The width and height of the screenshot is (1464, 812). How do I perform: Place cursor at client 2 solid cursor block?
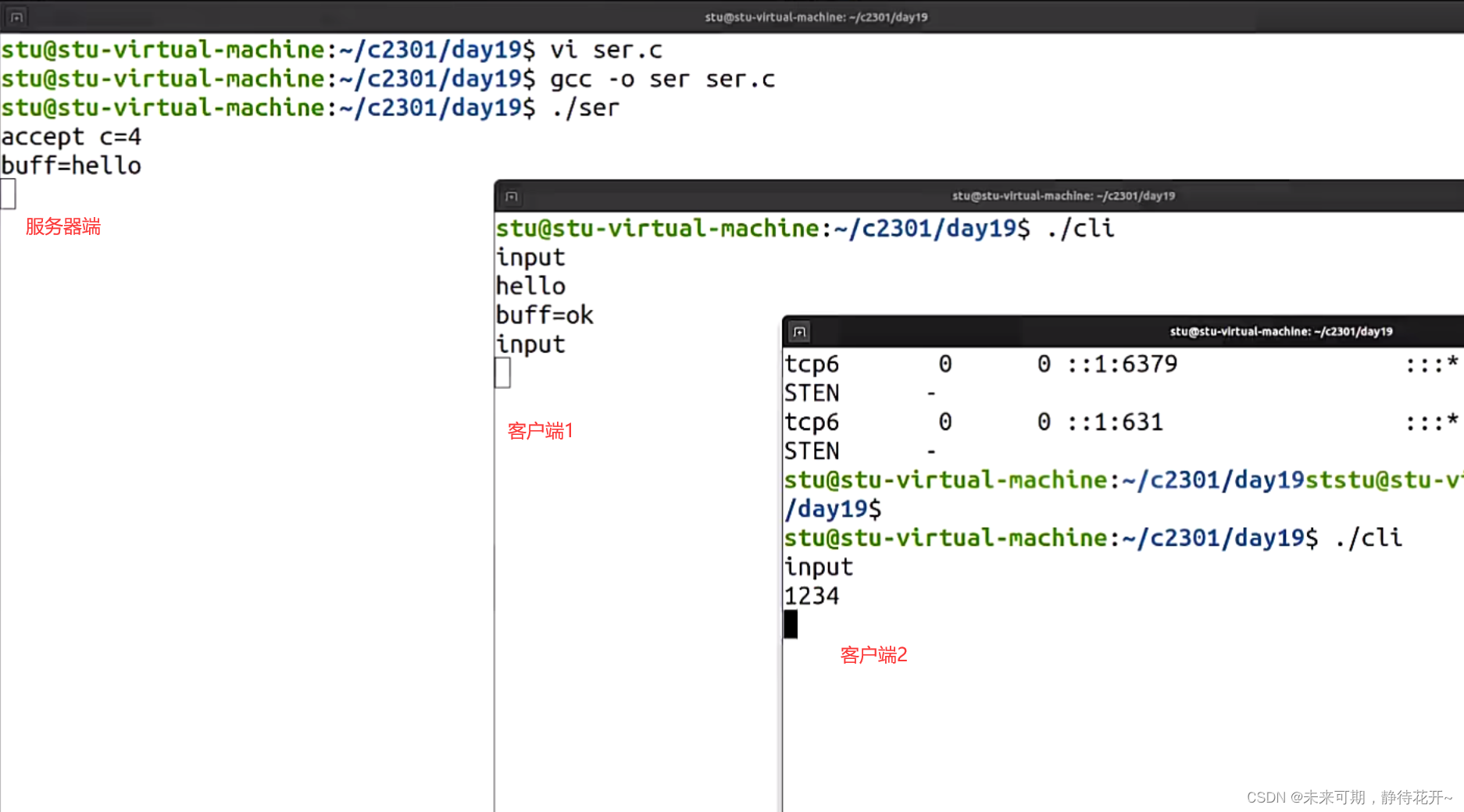click(x=791, y=625)
